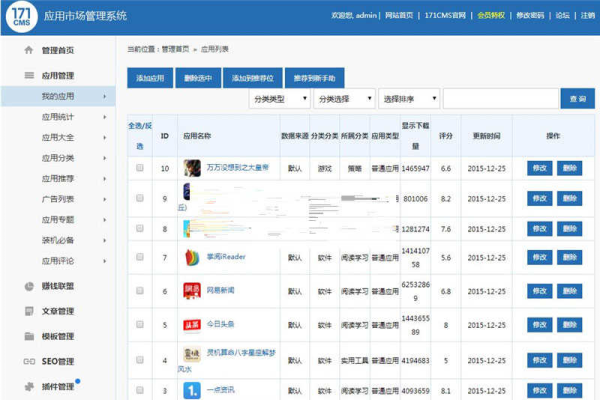Expand the 应用分类 submenu arrow

(x=104, y=158)
